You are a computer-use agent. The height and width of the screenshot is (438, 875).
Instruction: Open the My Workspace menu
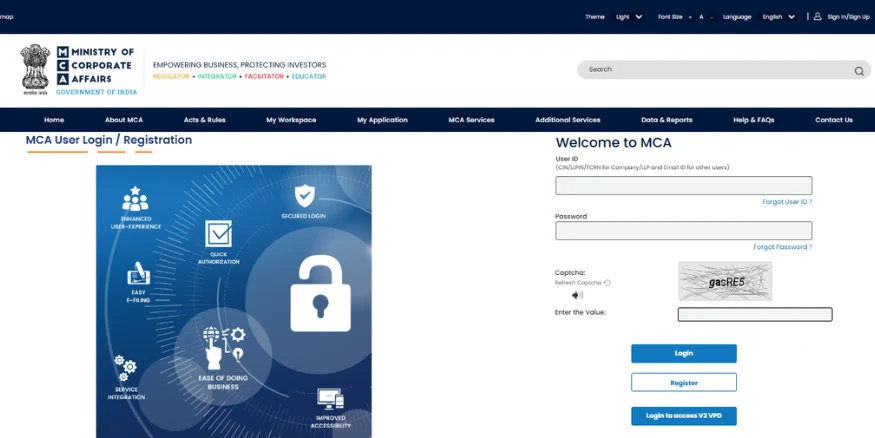coord(291,120)
